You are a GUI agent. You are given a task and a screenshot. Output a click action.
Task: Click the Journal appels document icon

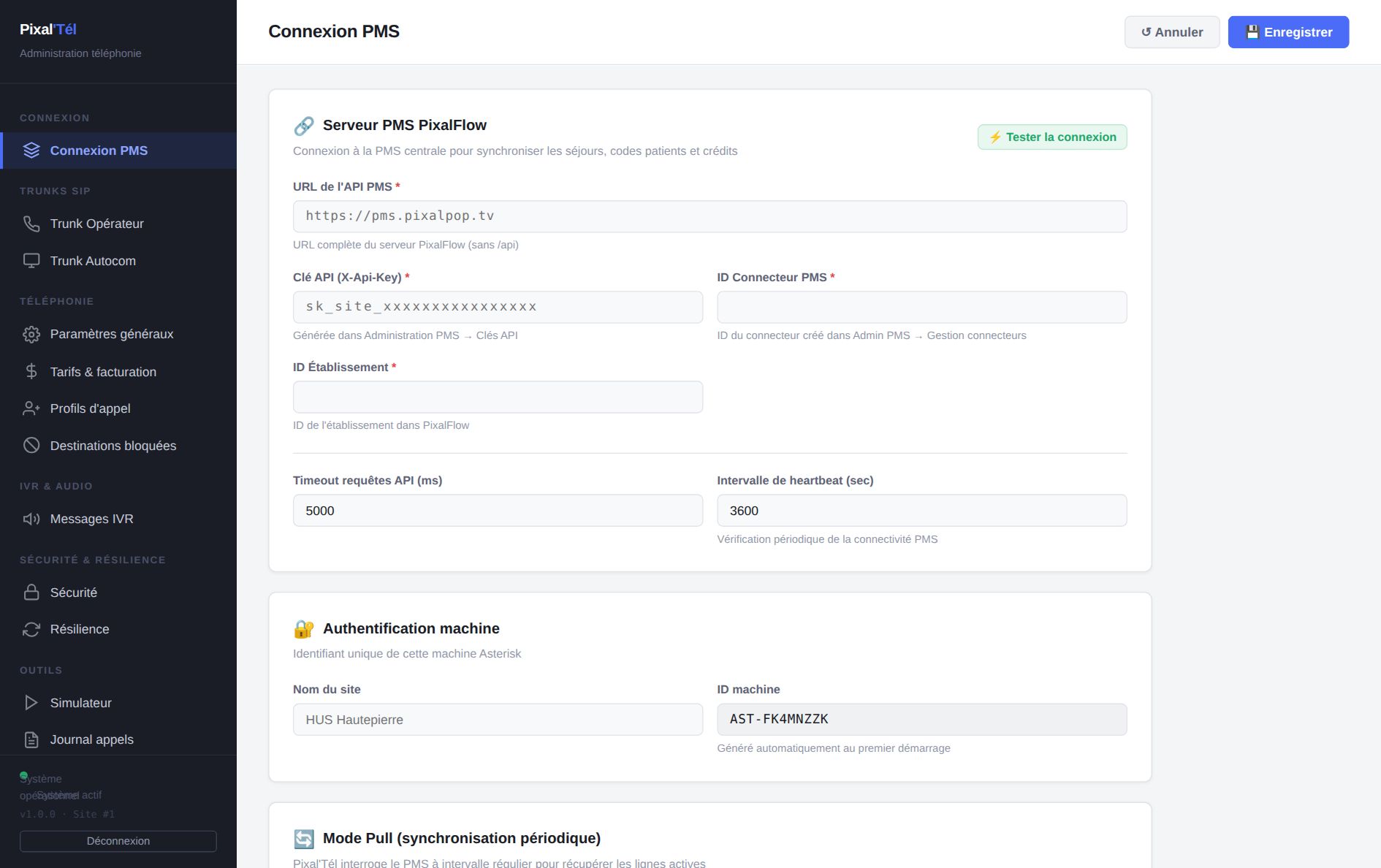(31, 739)
